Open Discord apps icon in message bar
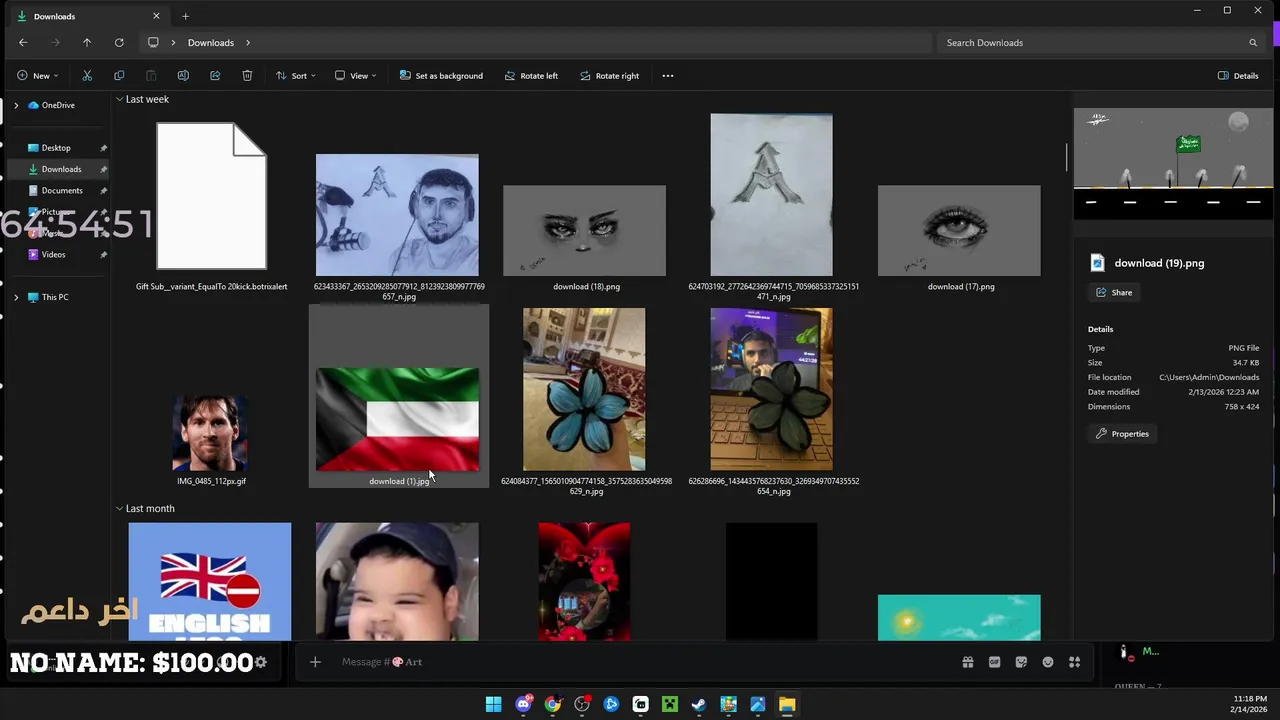The width and height of the screenshot is (1280, 720). coord(1075,662)
